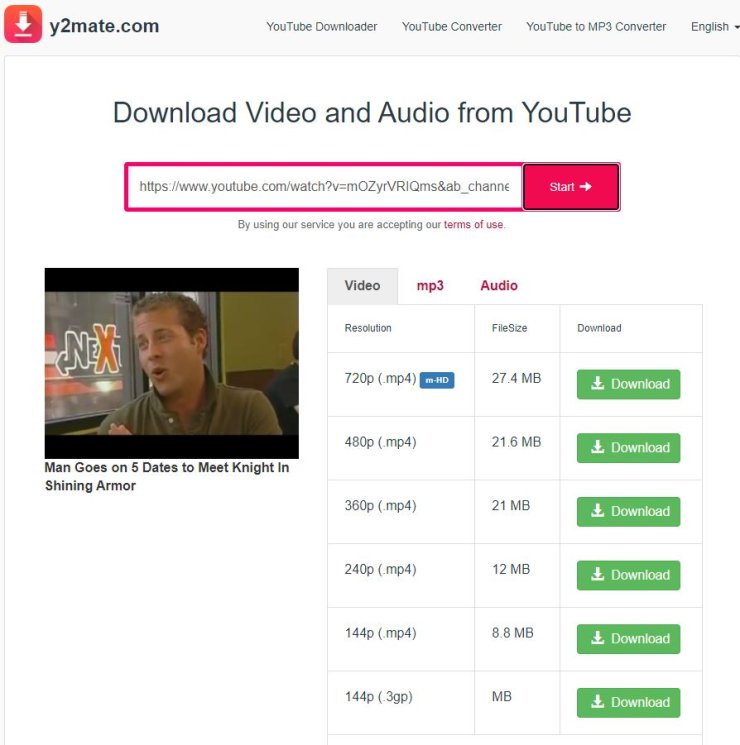Open YouTube to MP3 Converter link
This screenshot has width=740, height=745.
(x=596, y=27)
